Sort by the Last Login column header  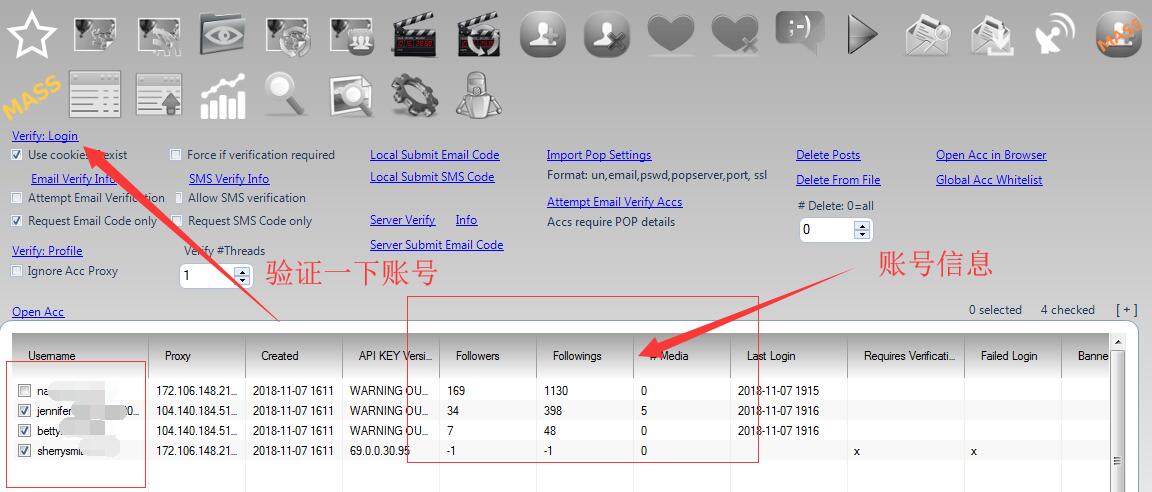click(771, 356)
